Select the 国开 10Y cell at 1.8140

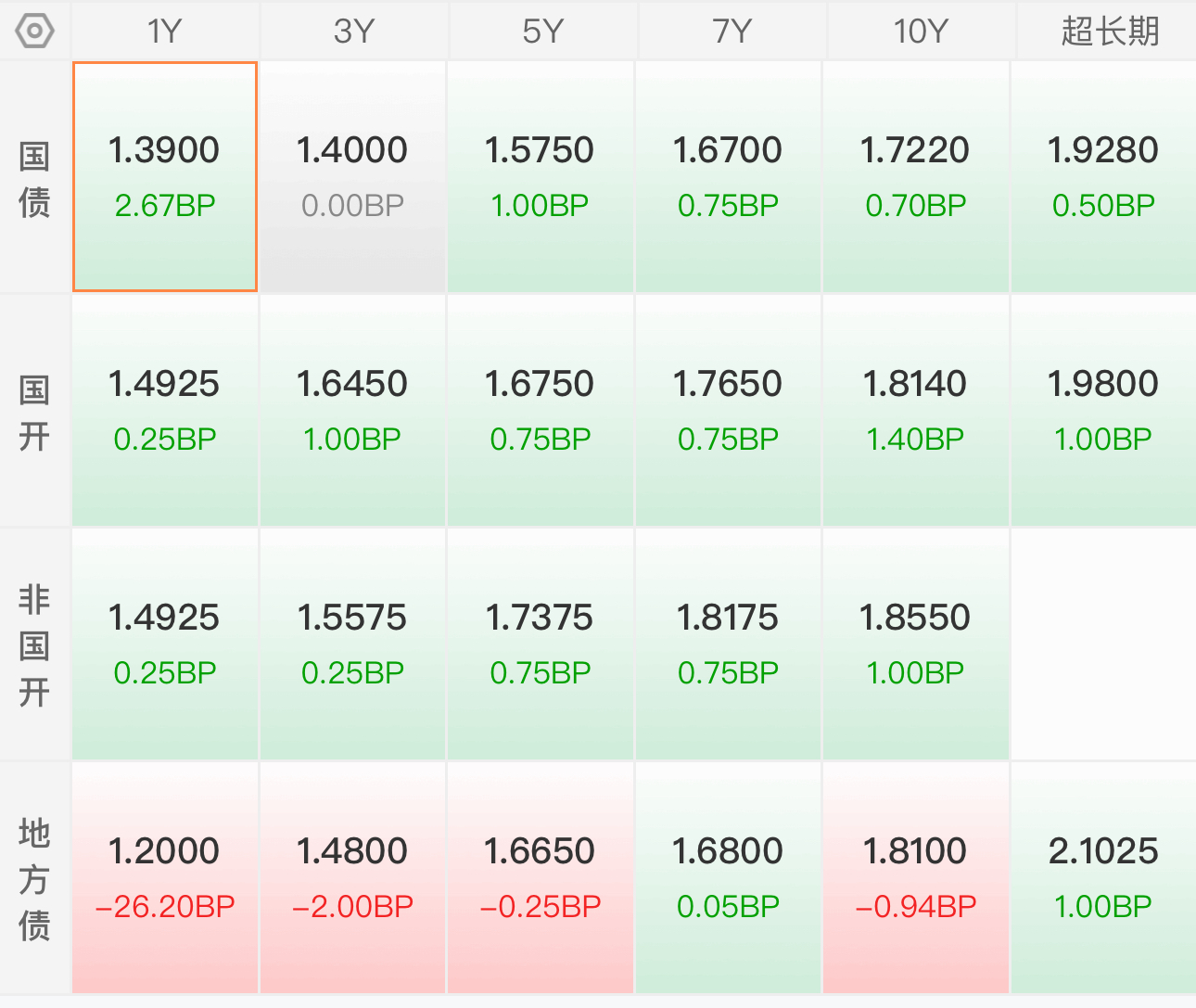[916, 411]
